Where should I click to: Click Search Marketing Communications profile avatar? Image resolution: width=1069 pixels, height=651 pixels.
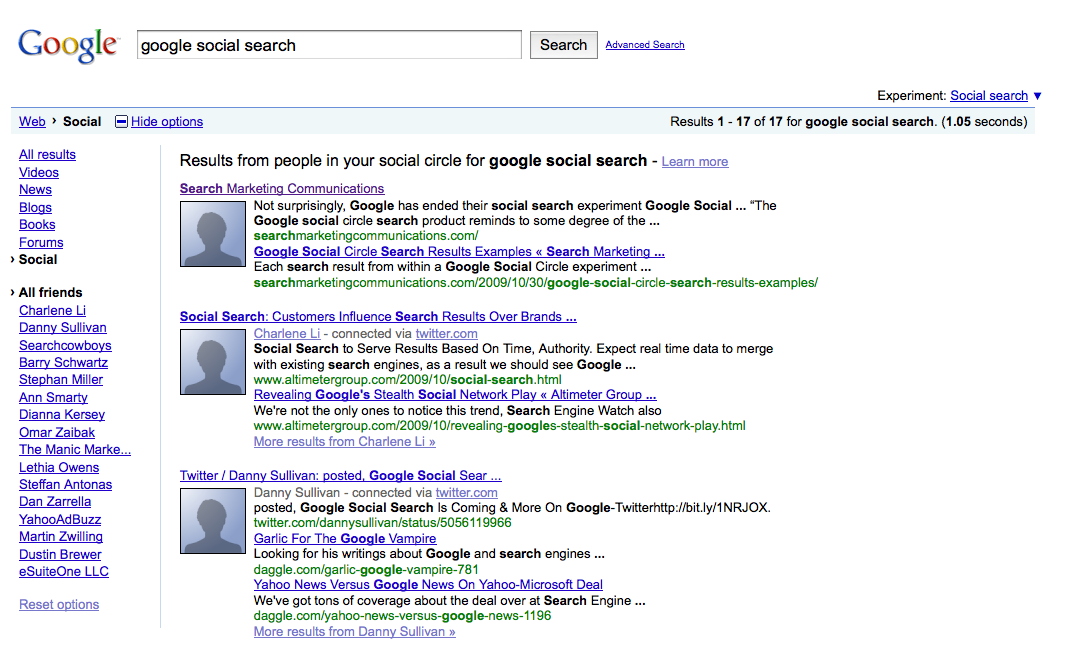coord(213,234)
